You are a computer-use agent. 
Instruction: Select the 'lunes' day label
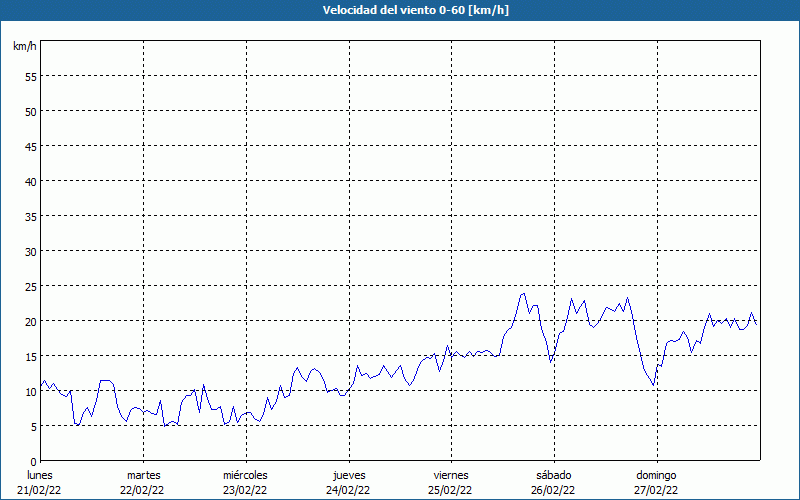[40, 475]
